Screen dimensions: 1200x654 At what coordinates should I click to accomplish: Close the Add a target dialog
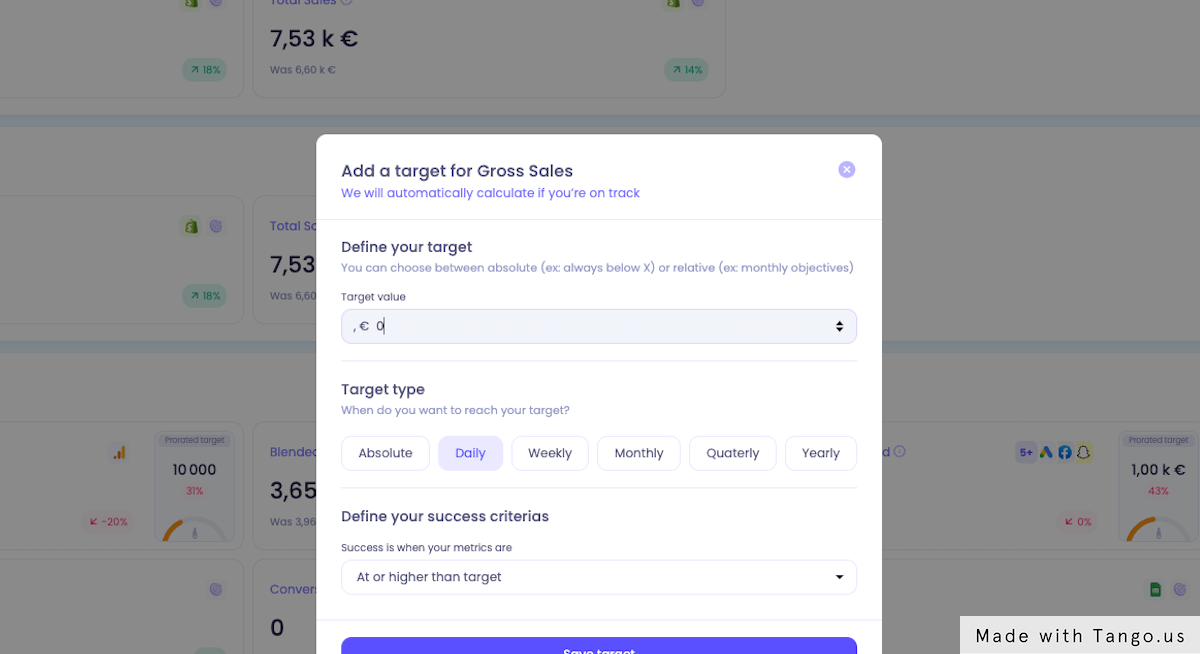point(846,170)
